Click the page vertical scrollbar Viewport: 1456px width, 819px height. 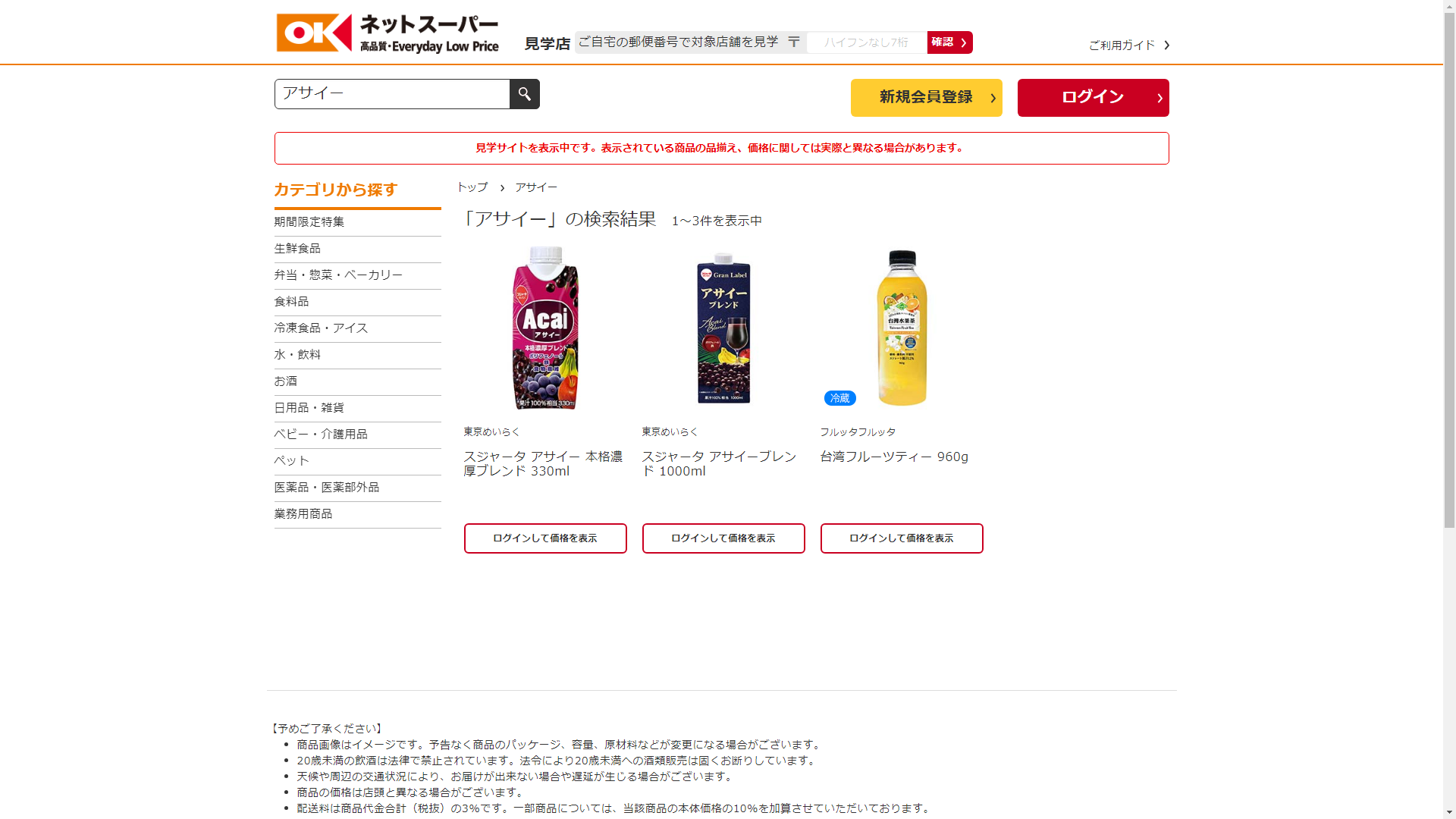coord(1449,409)
